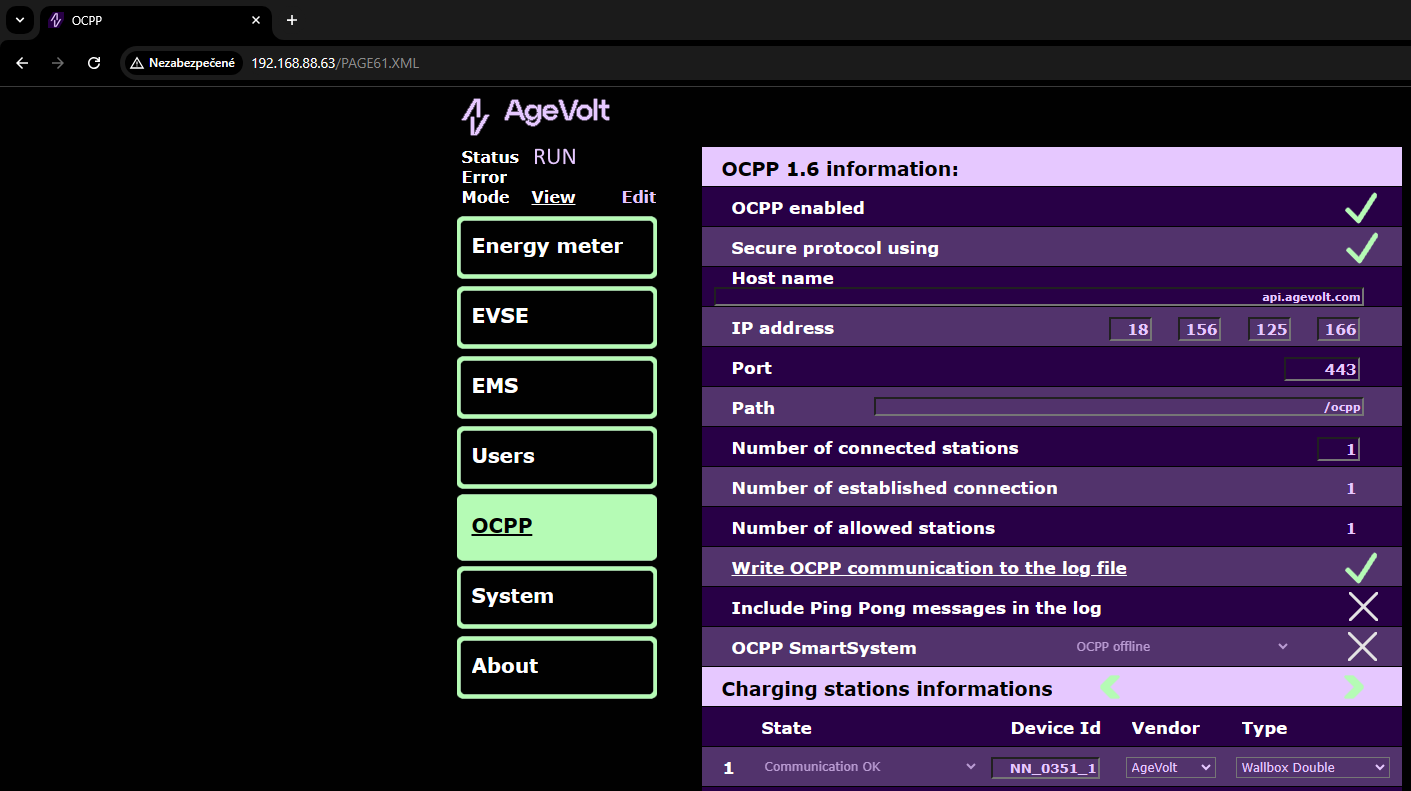
Task: Click the Path /ocpp field
Action: pos(1119,407)
